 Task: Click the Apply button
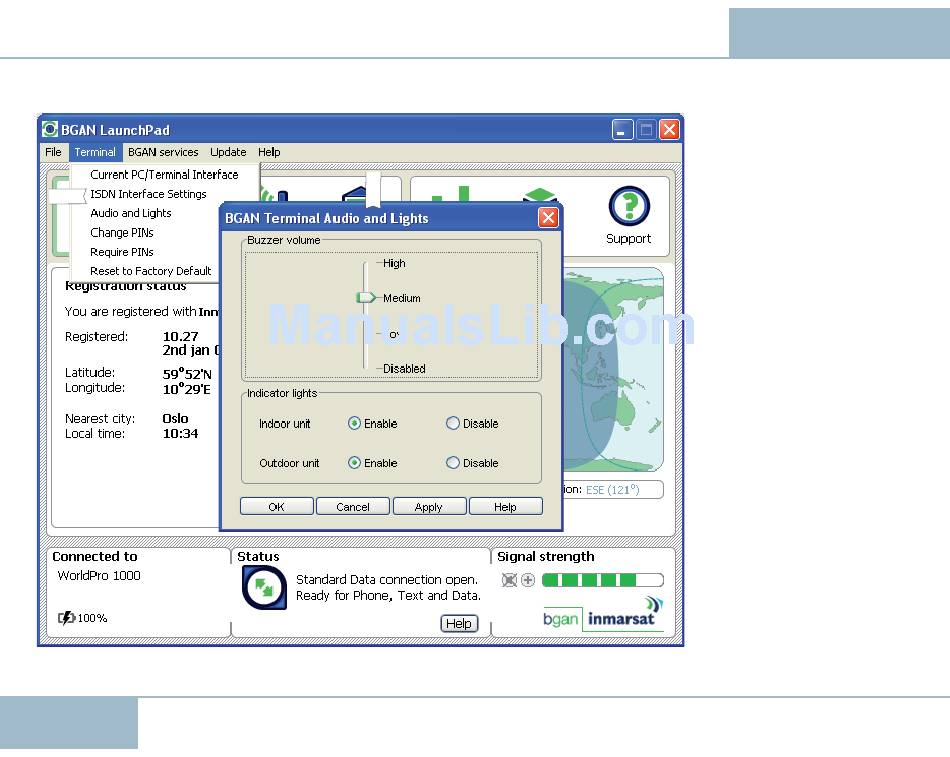[429, 507]
